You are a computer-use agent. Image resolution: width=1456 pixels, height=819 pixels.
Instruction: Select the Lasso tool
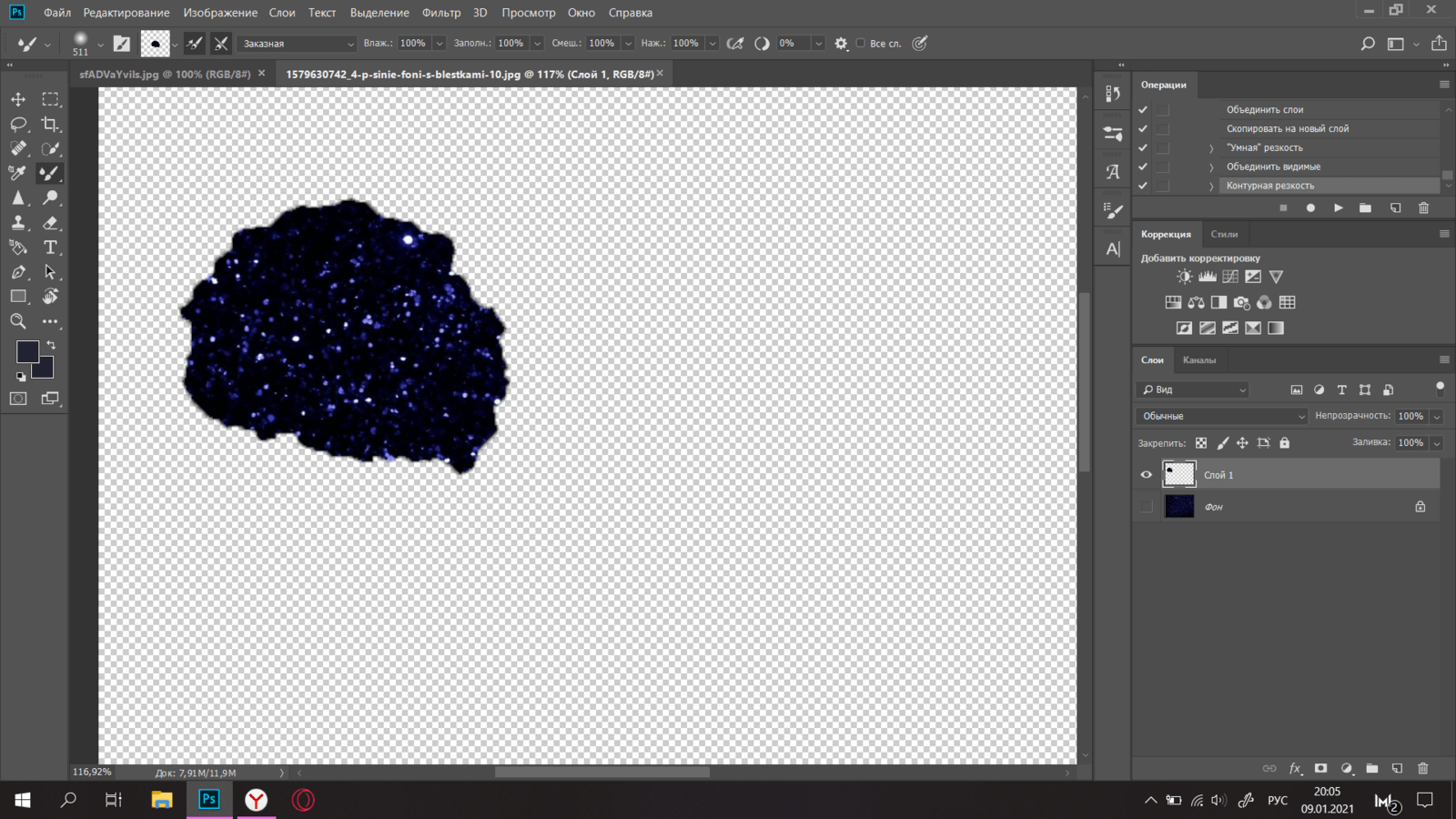[18, 124]
